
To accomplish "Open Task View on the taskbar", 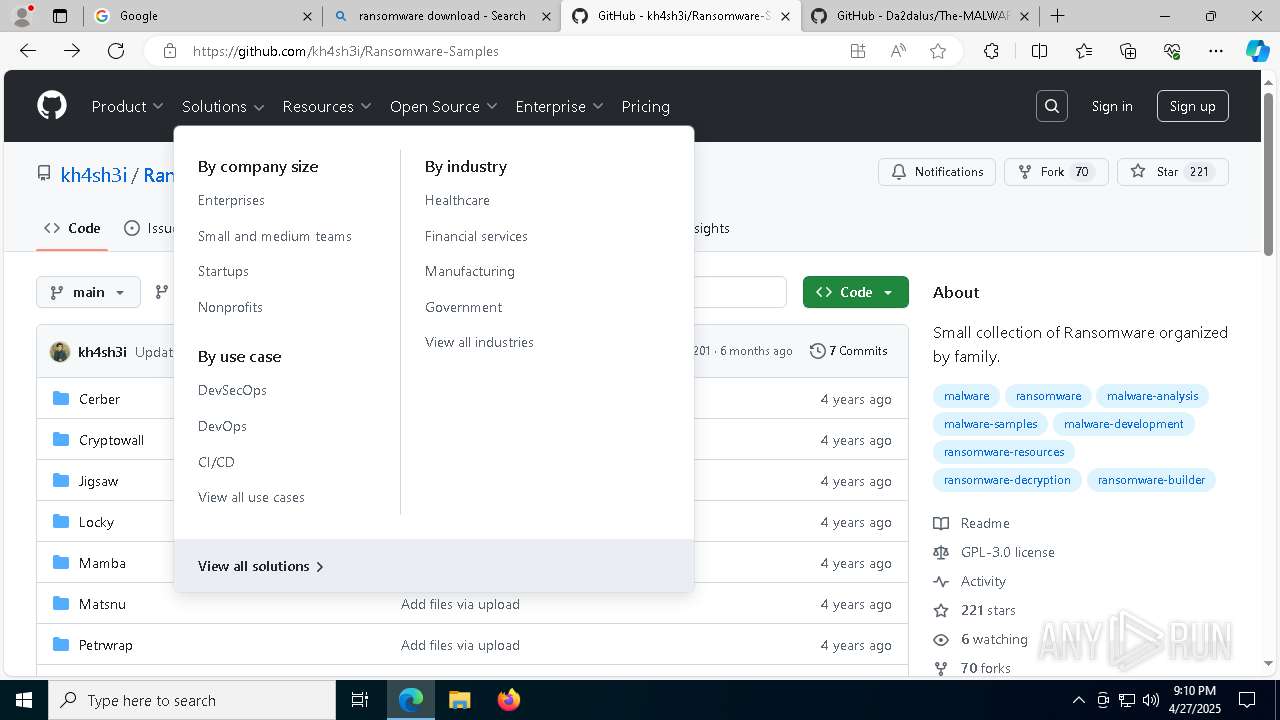I will (360, 700).
